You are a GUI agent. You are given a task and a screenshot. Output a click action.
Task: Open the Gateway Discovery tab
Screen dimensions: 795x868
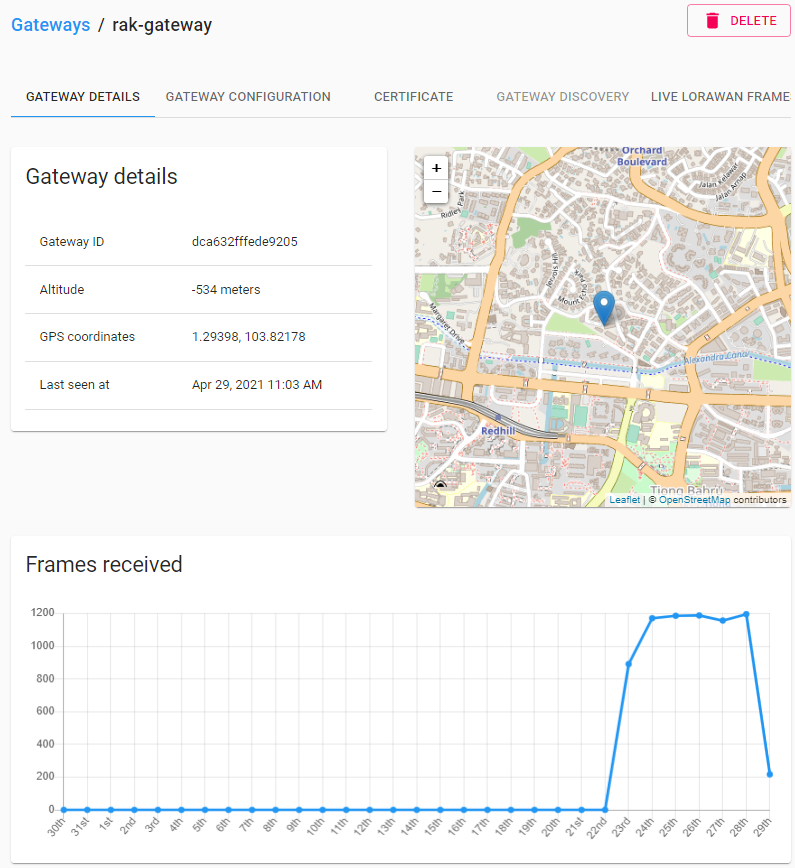[562, 97]
